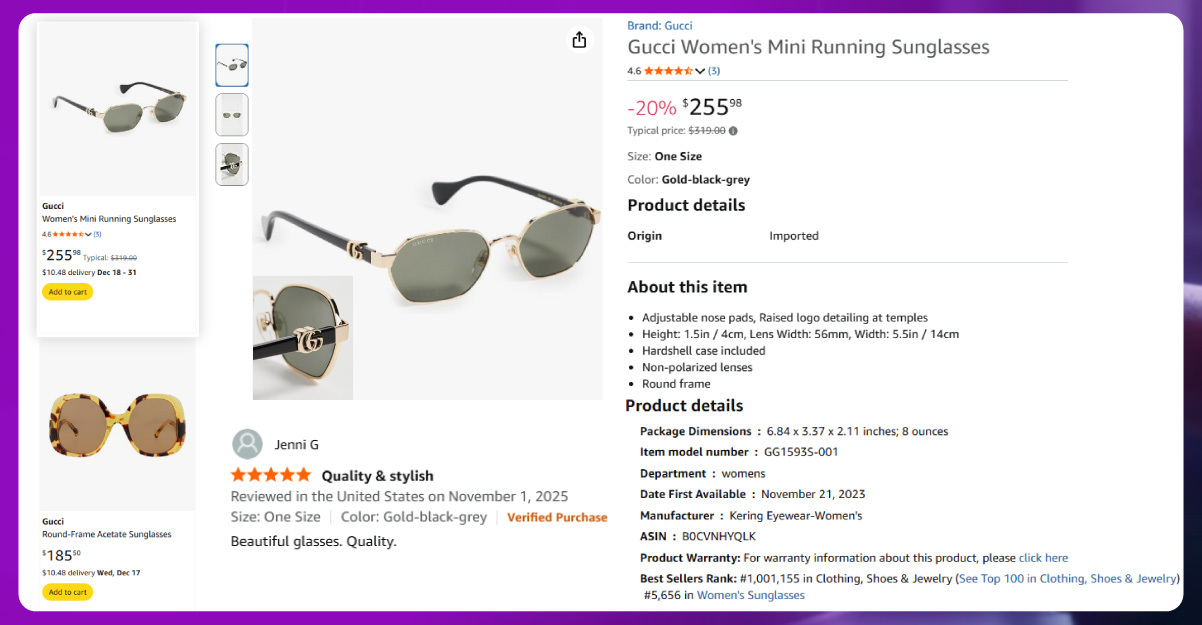Click the share icon above product image
The image size is (1202, 625).
[x=579, y=40]
